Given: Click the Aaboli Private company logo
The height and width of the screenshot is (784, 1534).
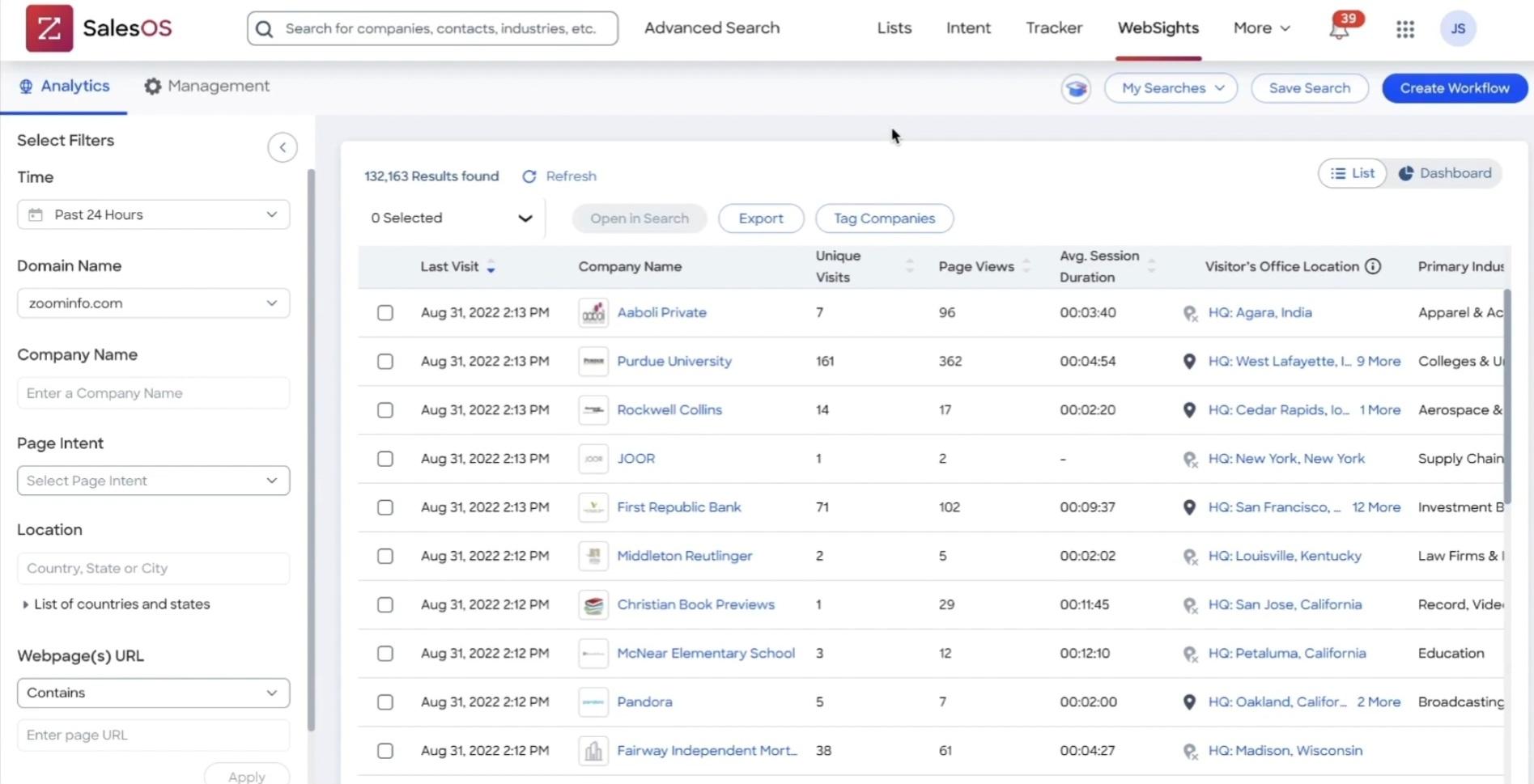Looking at the screenshot, I should click(593, 312).
